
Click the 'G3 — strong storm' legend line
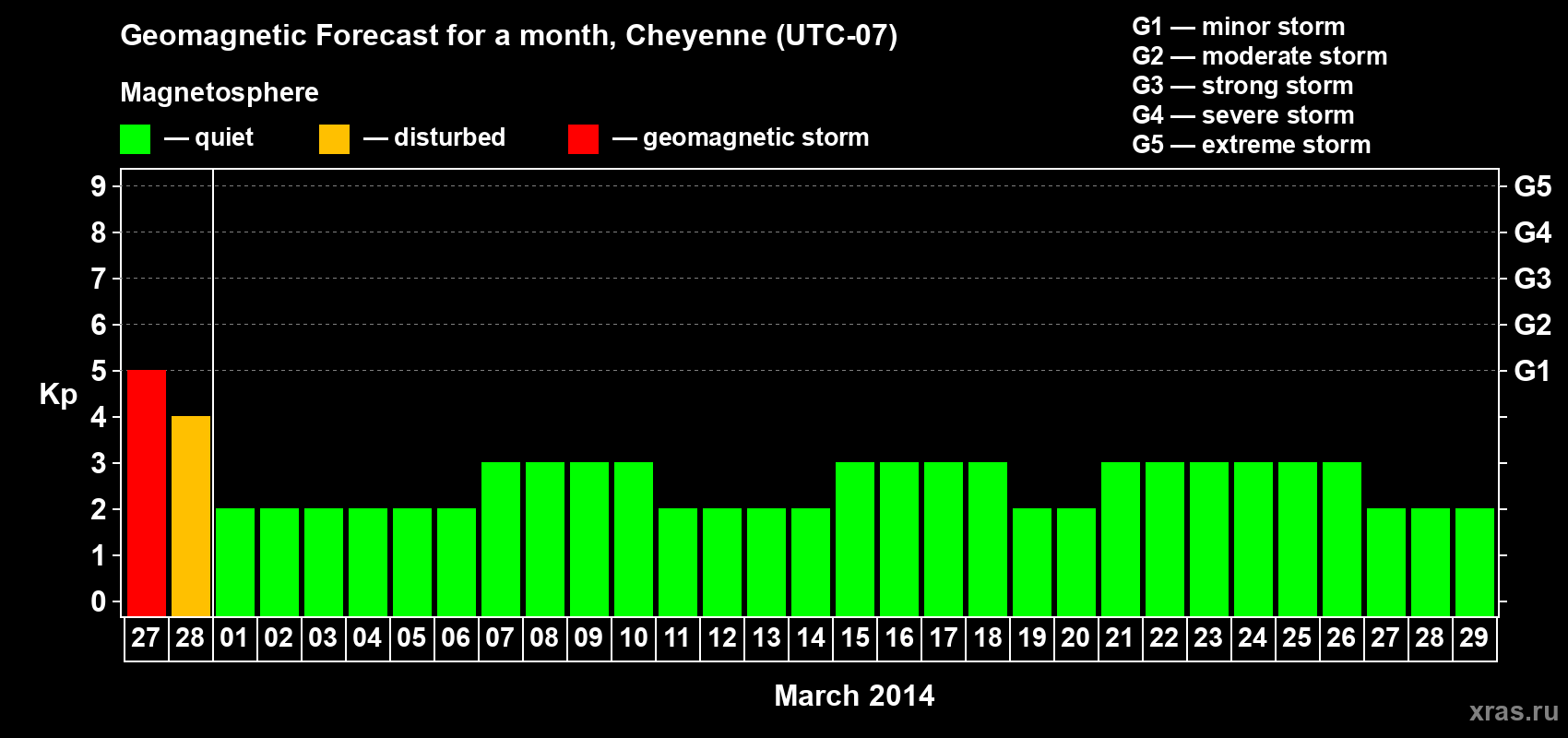point(1242,86)
